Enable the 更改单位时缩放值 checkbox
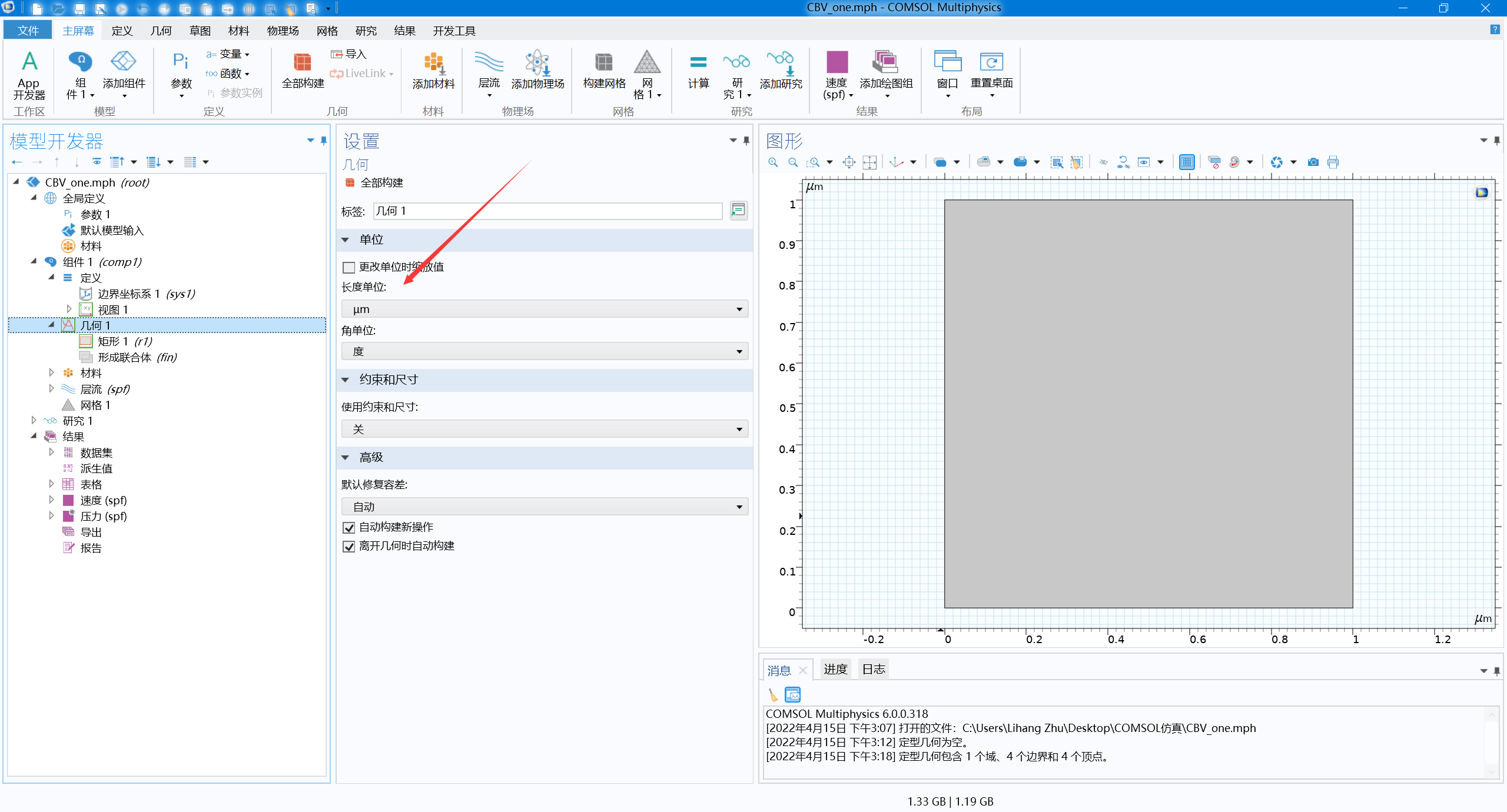Image resolution: width=1507 pixels, height=812 pixels. pos(348,267)
